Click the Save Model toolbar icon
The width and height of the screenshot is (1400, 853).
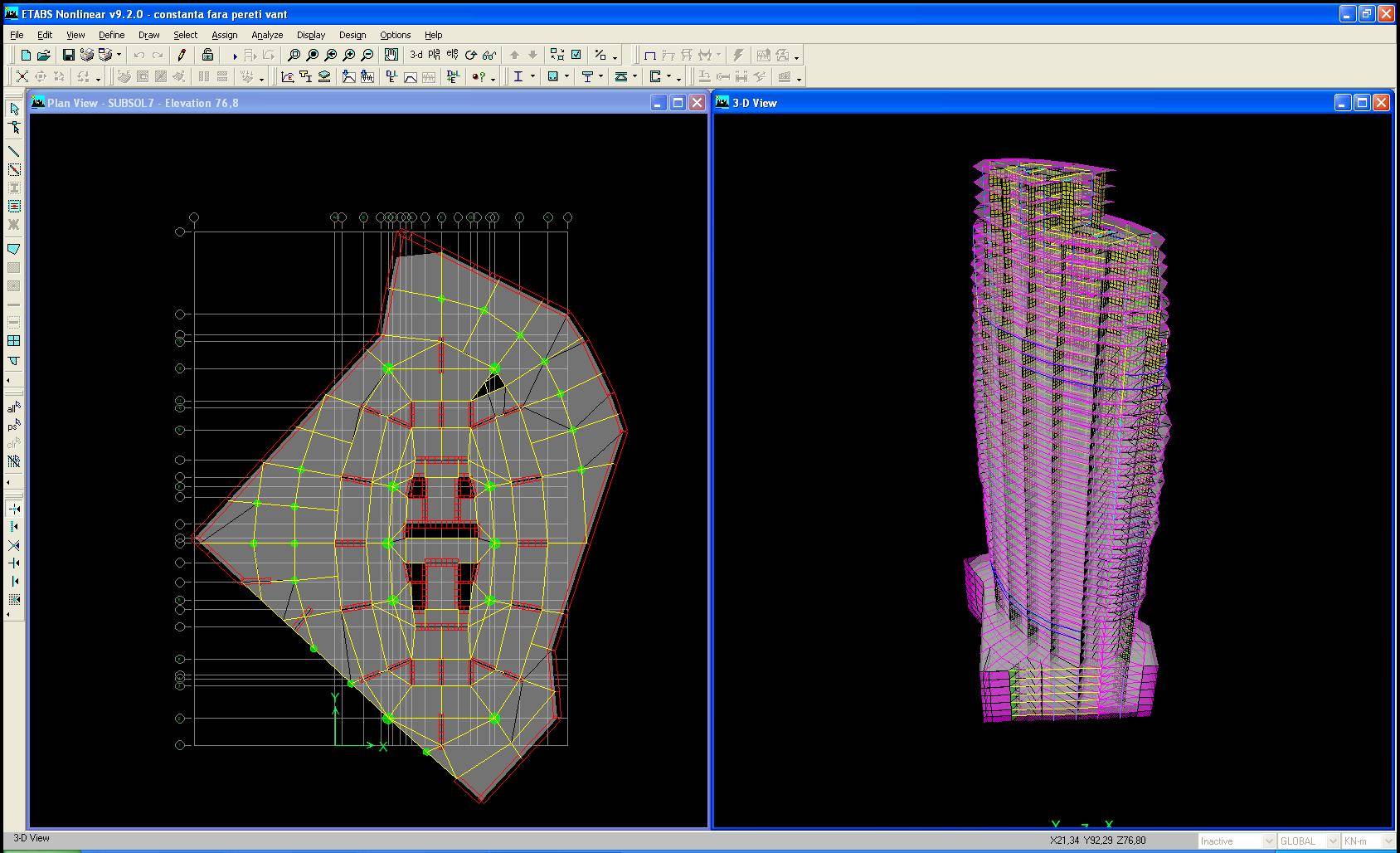pos(69,56)
